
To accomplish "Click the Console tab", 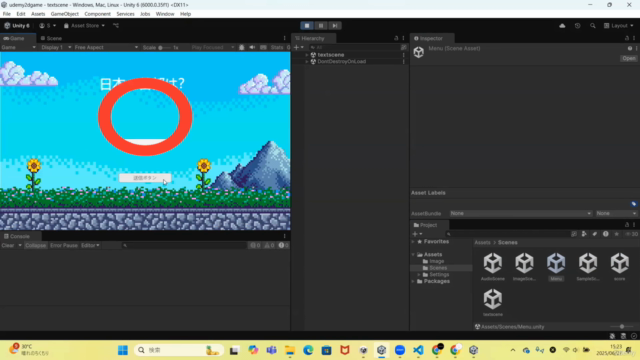I will point(17,236).
